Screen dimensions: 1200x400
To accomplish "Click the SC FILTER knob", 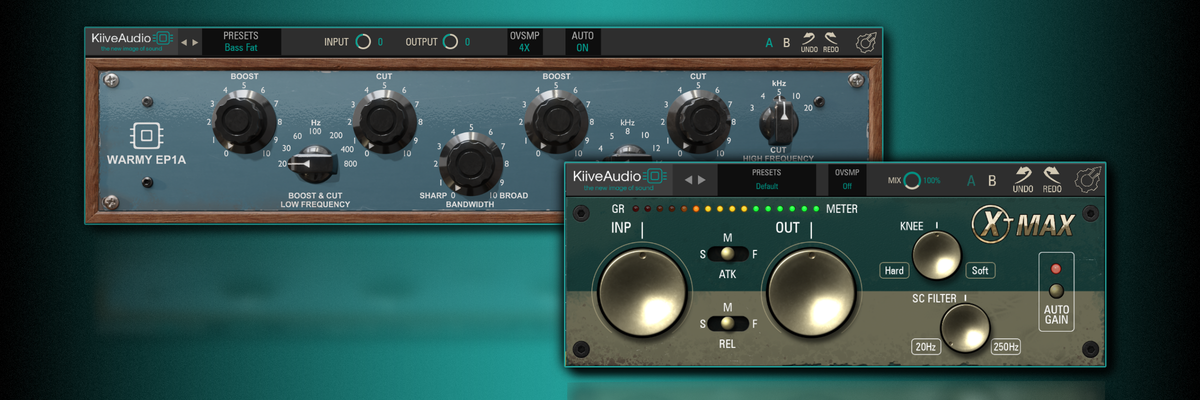I will coord(965,328).
